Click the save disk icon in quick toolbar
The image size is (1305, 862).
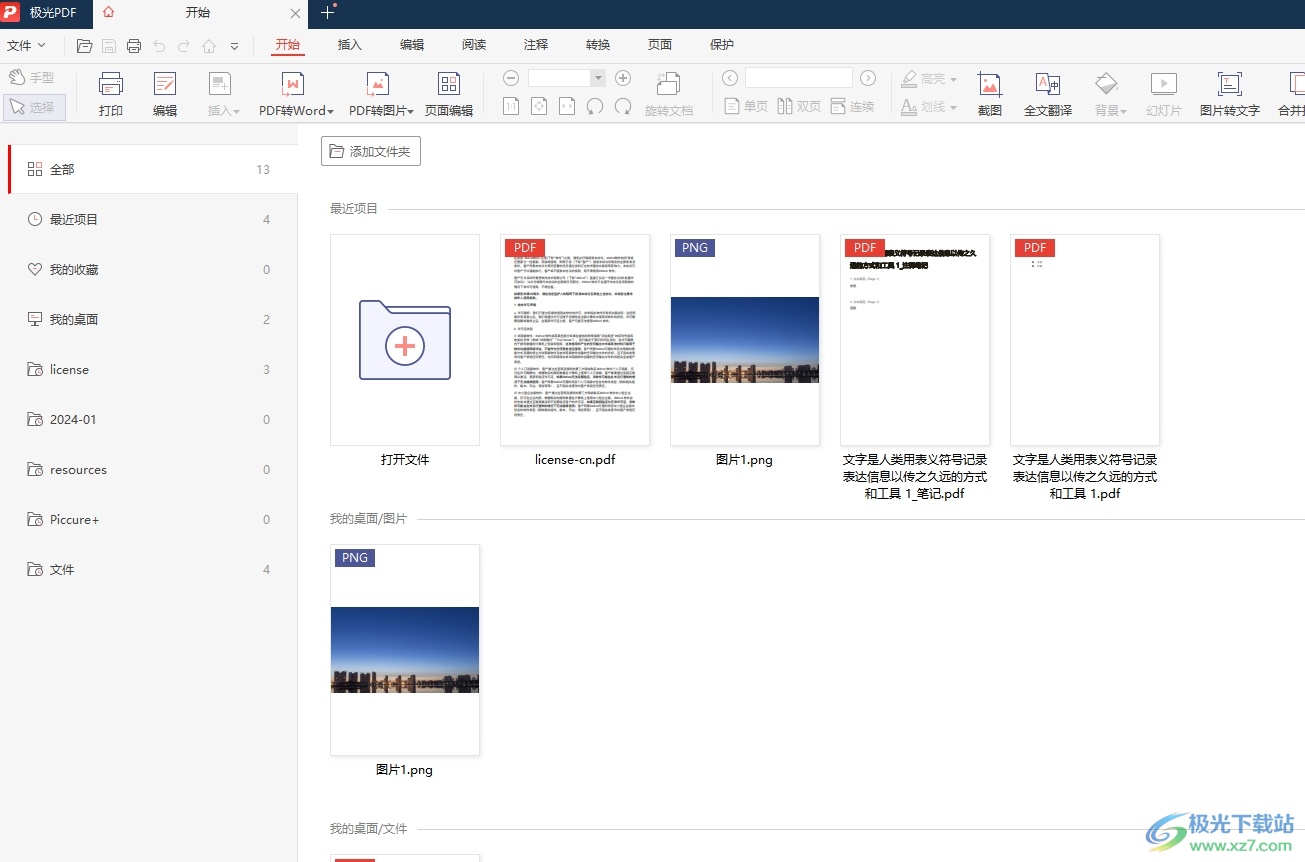point(109,46)
